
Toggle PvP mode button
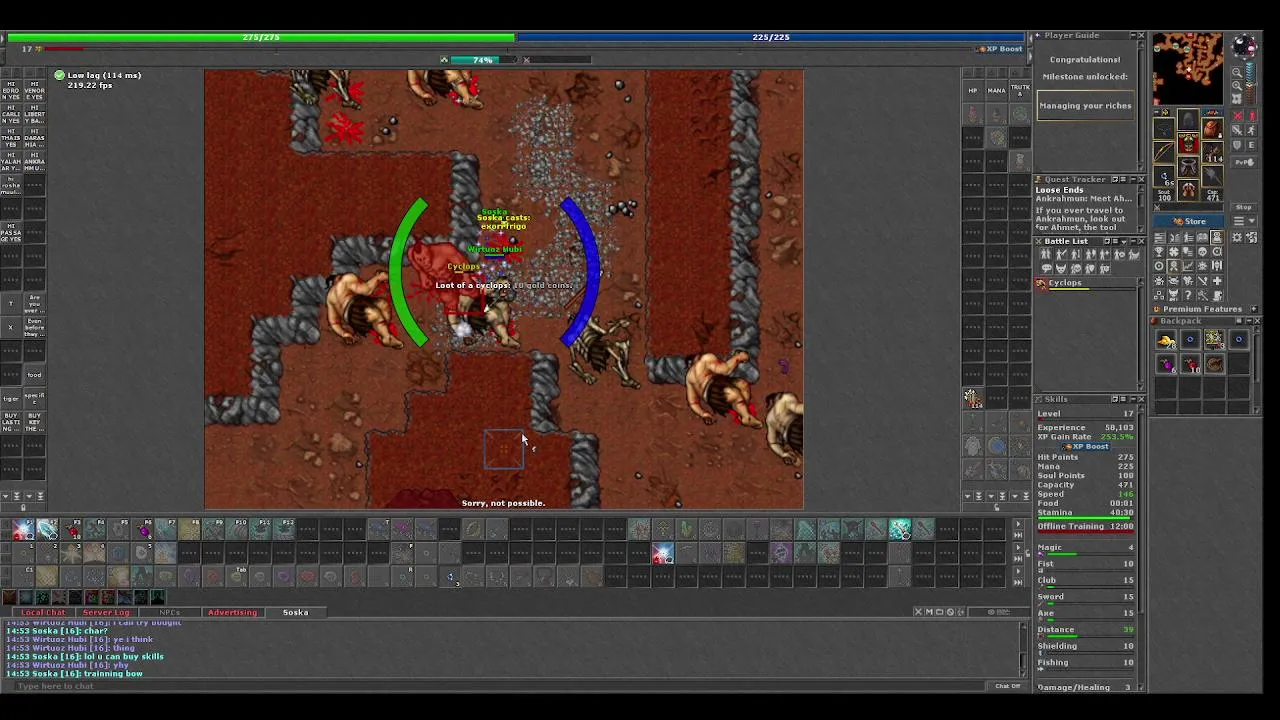pyautogui.click(x=1244, y=162)
